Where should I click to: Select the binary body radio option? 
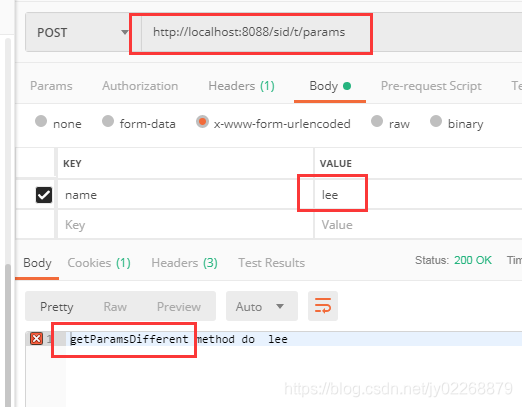436,121
